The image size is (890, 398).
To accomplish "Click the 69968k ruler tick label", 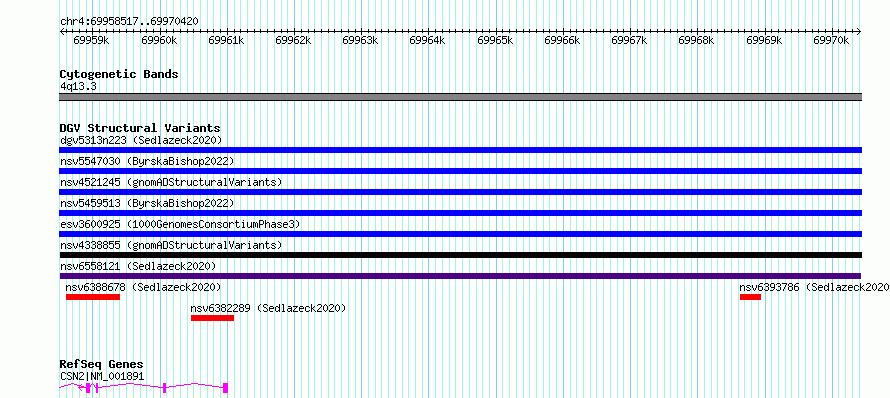I will [x=696, y=40].
